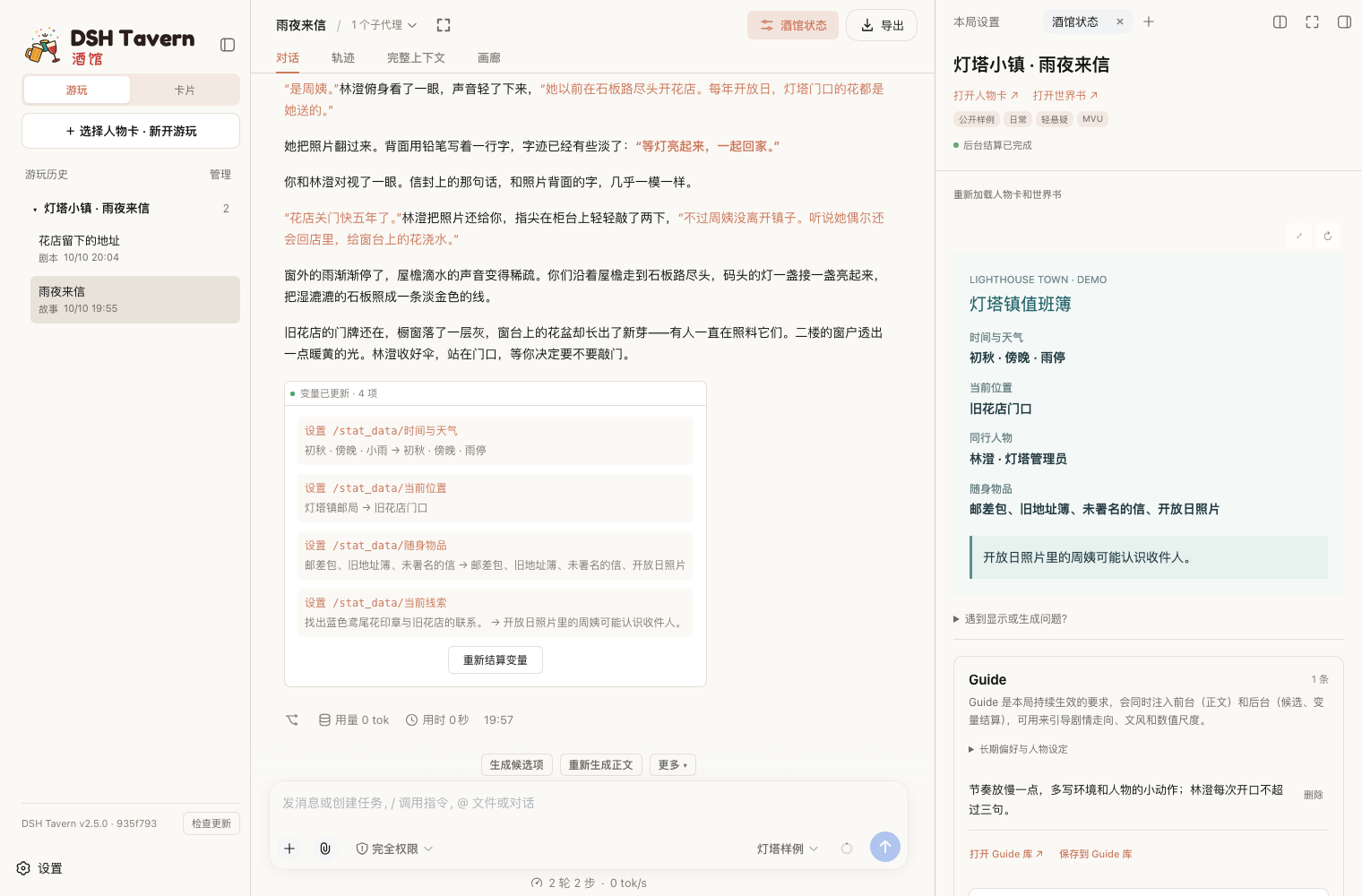Open the 打开人物卡 link
The height and width of the screenshot is (896, 1362).
coord(986,95)
